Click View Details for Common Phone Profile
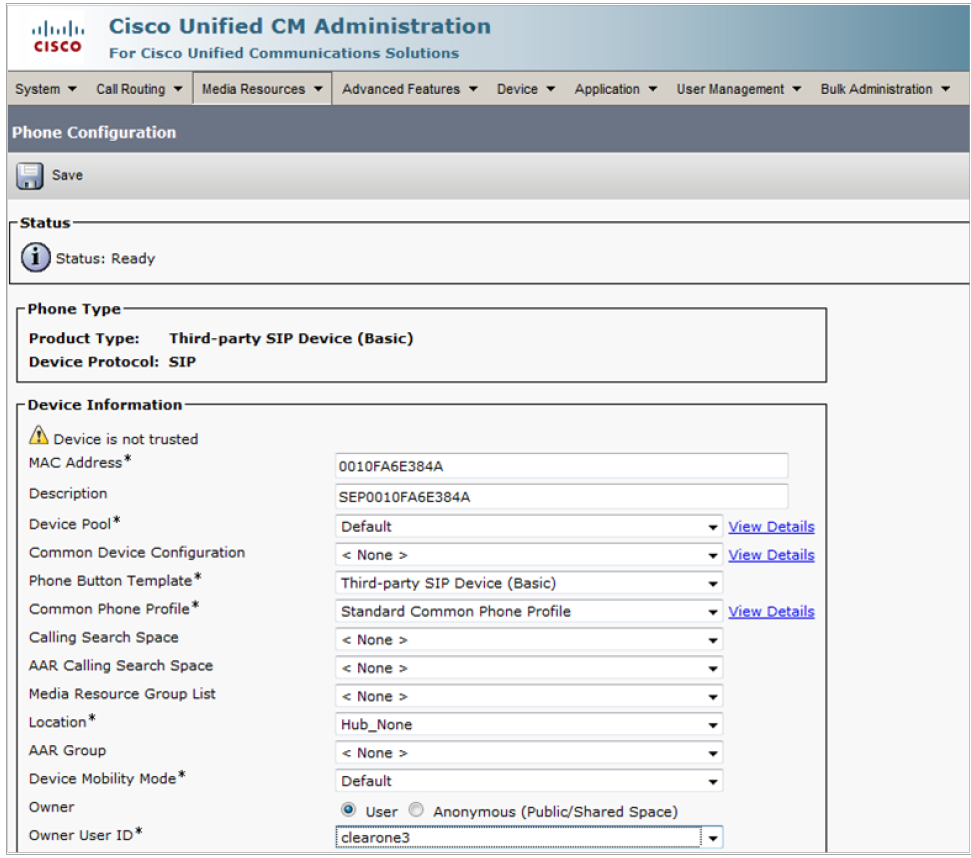This screenshot has width=971, height=858. [771, 612]
